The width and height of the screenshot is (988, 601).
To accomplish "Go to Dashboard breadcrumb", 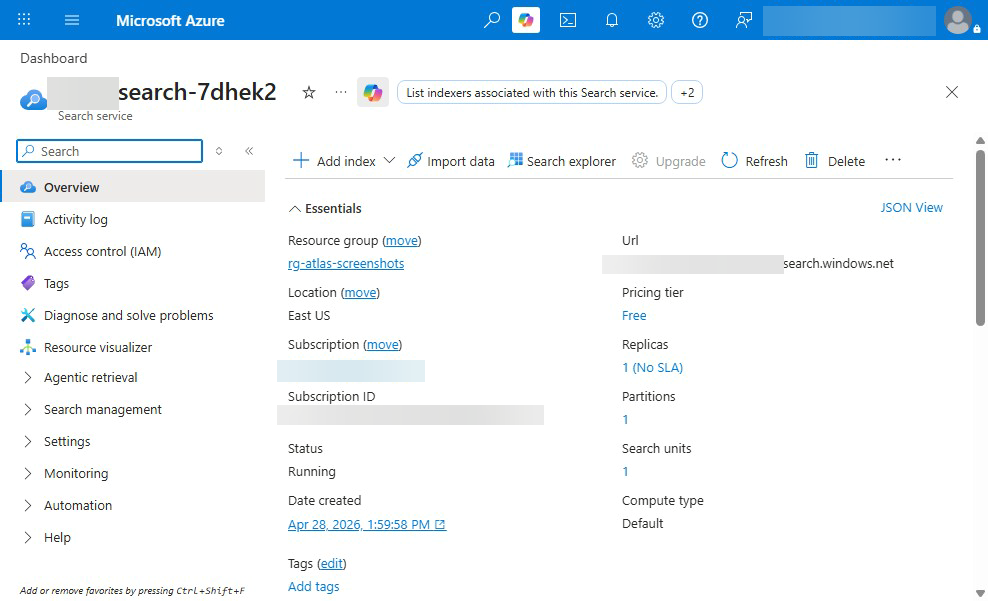I will [54, 58].
